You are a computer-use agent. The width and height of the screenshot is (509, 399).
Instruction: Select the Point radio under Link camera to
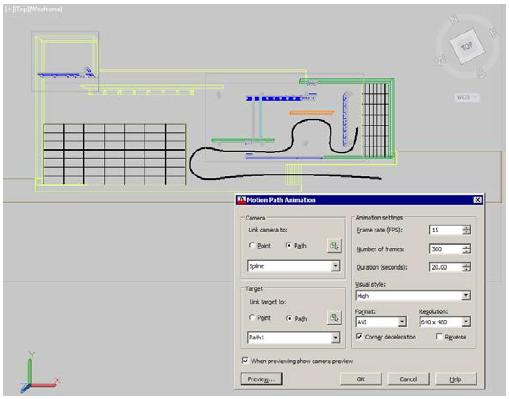252,245
